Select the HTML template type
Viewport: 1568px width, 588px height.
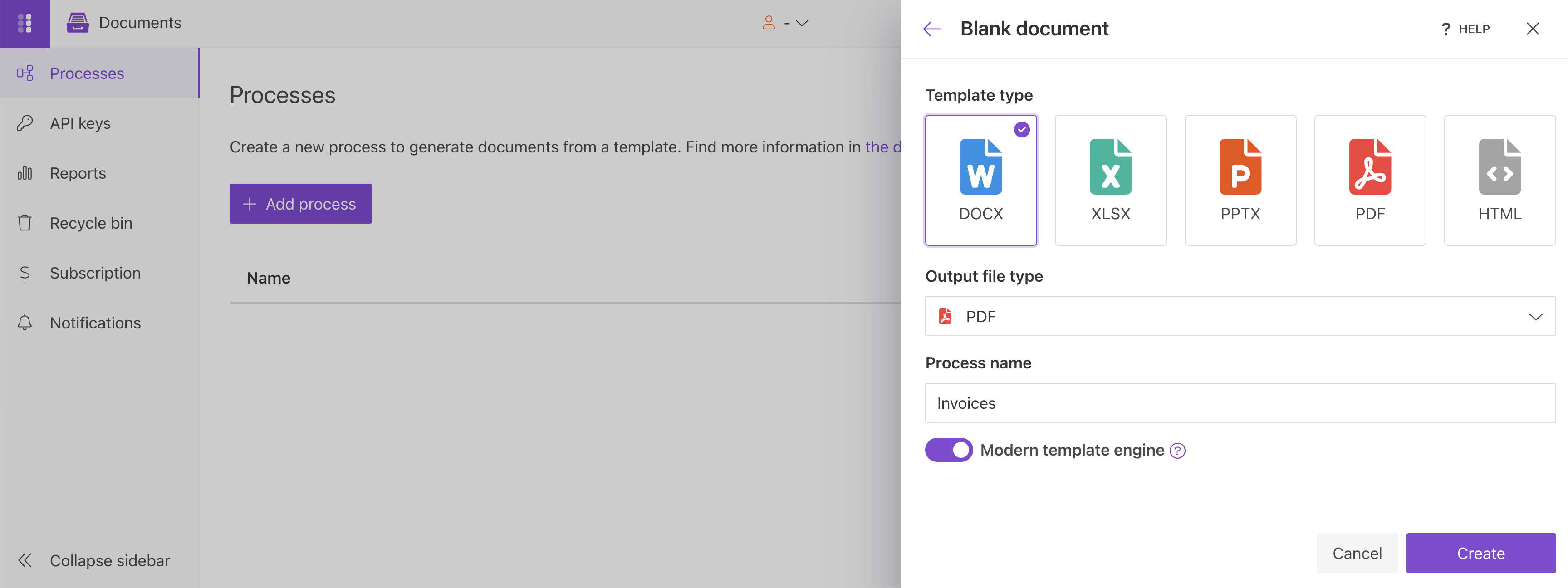1499,180
